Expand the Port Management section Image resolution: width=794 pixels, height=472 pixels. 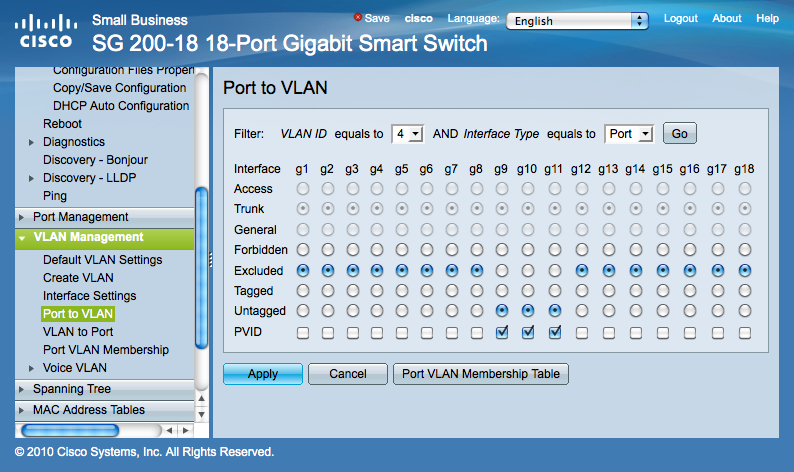[21, 217]
